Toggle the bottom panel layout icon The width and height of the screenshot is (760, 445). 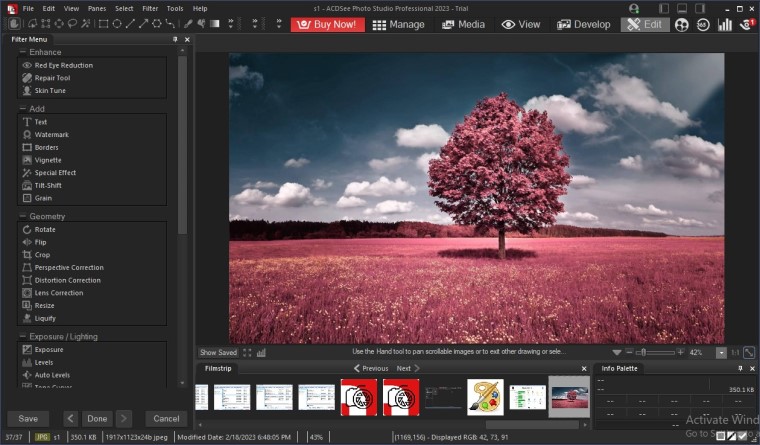682,8
